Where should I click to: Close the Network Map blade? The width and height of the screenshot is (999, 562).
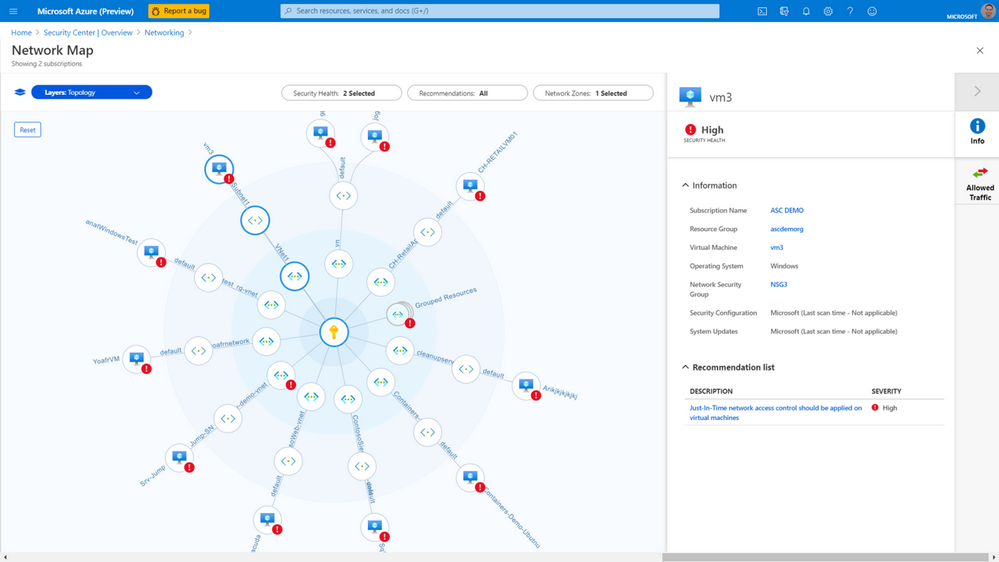tap(980, 50)
